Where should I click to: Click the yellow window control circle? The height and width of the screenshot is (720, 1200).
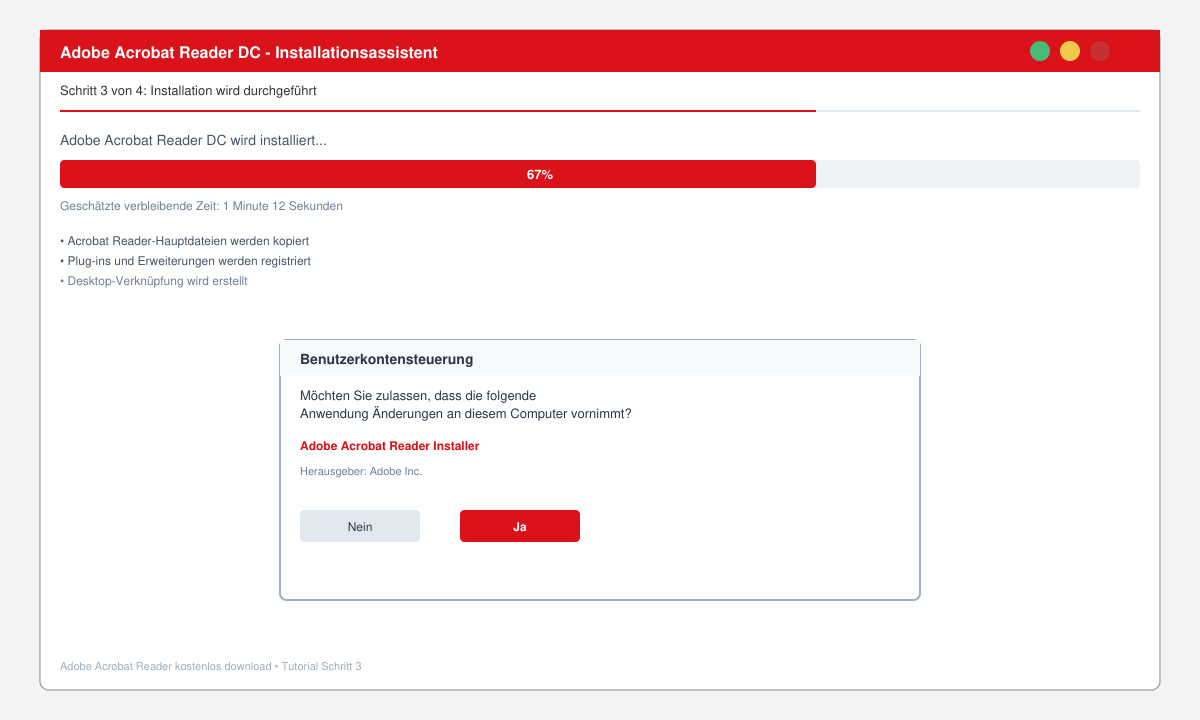[x=1070, y=51]
